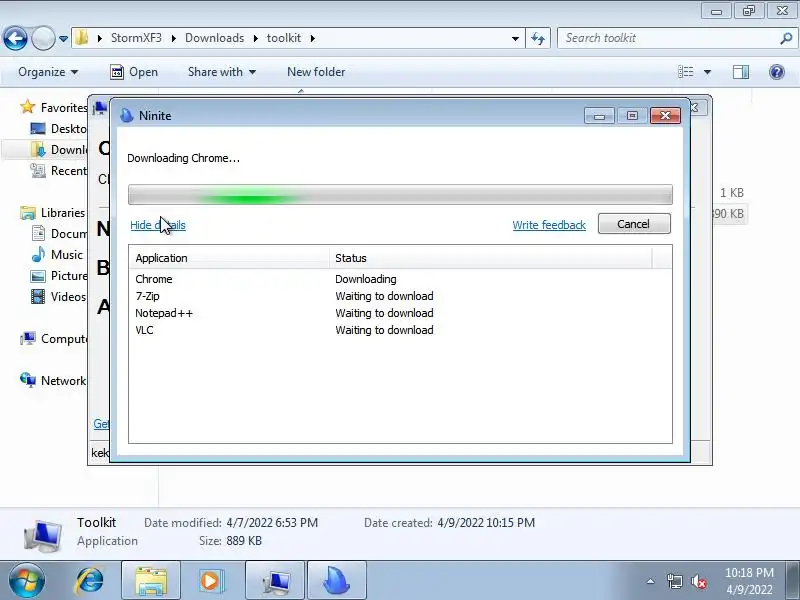Open the Share with menu
Viewport: 800px width, 600px height.
[221, 72]
